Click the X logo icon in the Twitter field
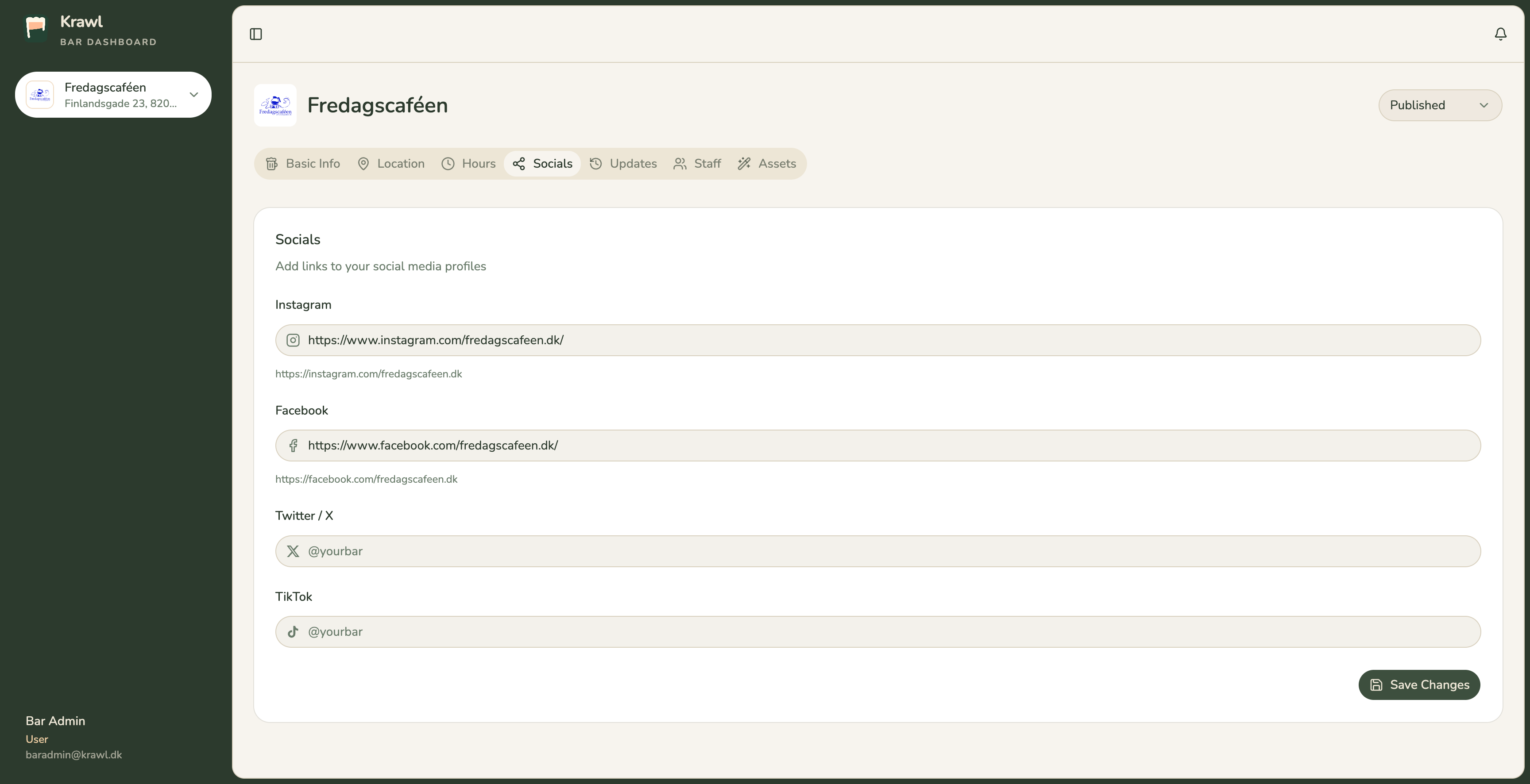Viewport: 1530px width, 784px height. pyautogui.click(x=293, y=551)
